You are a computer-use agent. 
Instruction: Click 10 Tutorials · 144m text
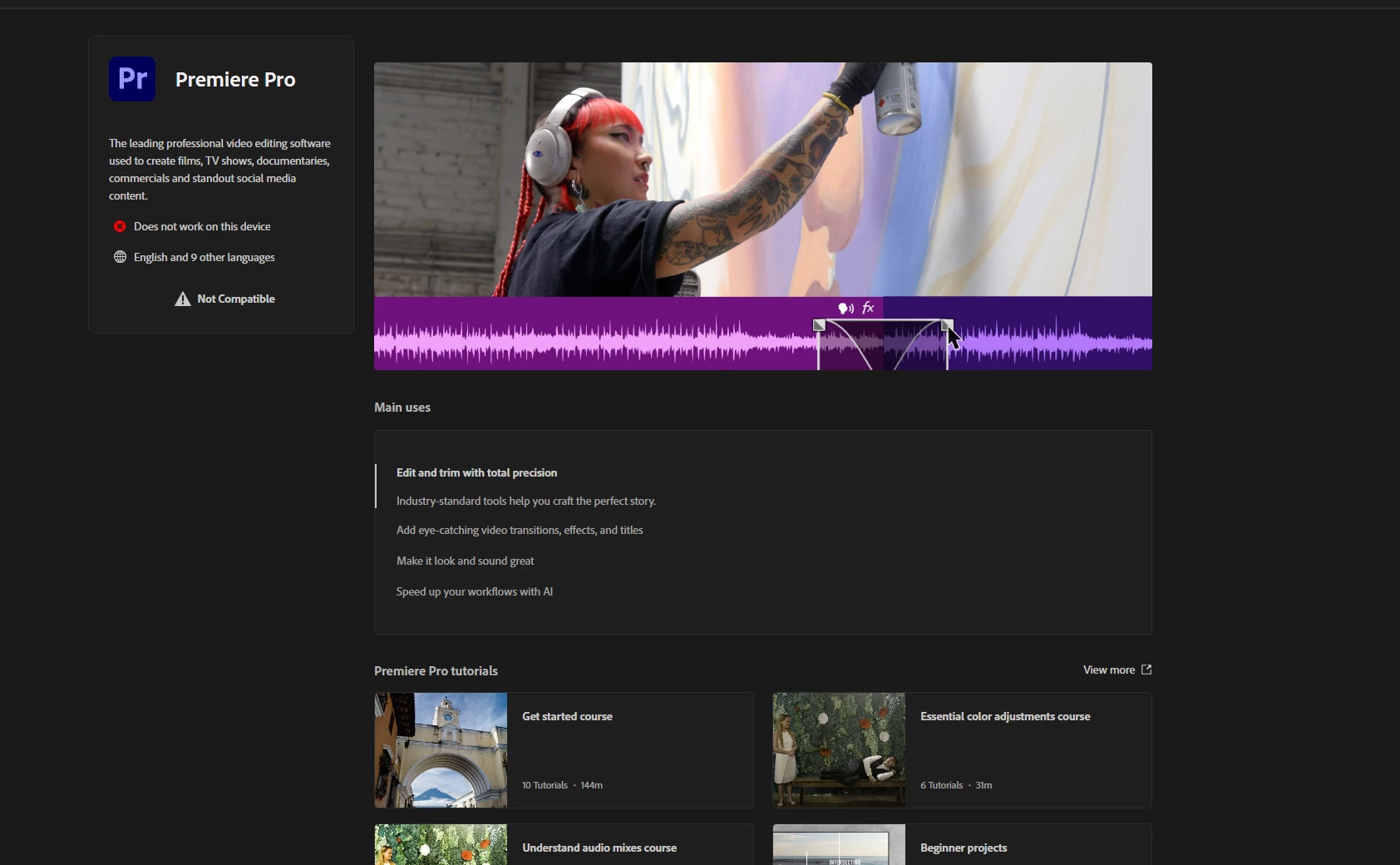coord(562,785)
